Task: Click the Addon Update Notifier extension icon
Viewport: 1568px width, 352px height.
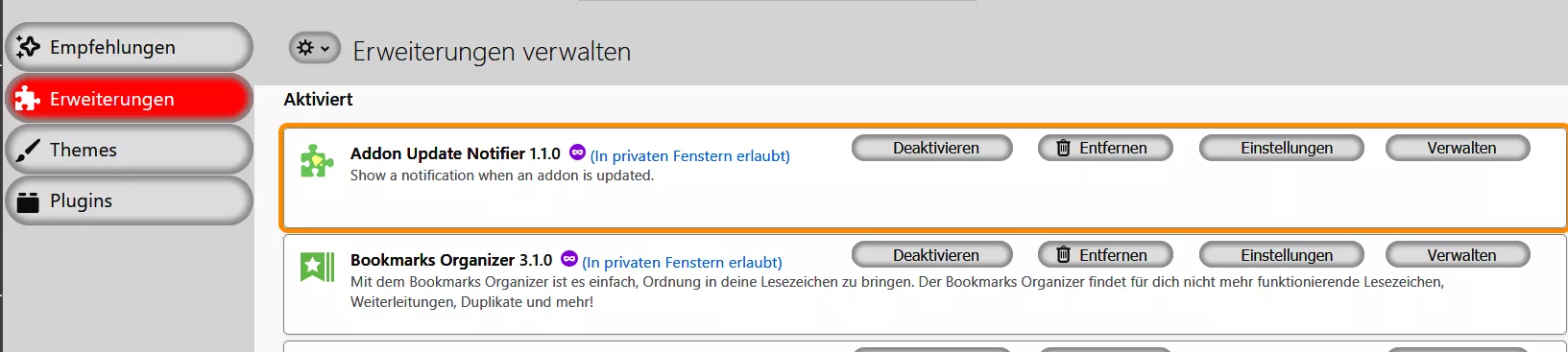Action: [x=317, y=161]
